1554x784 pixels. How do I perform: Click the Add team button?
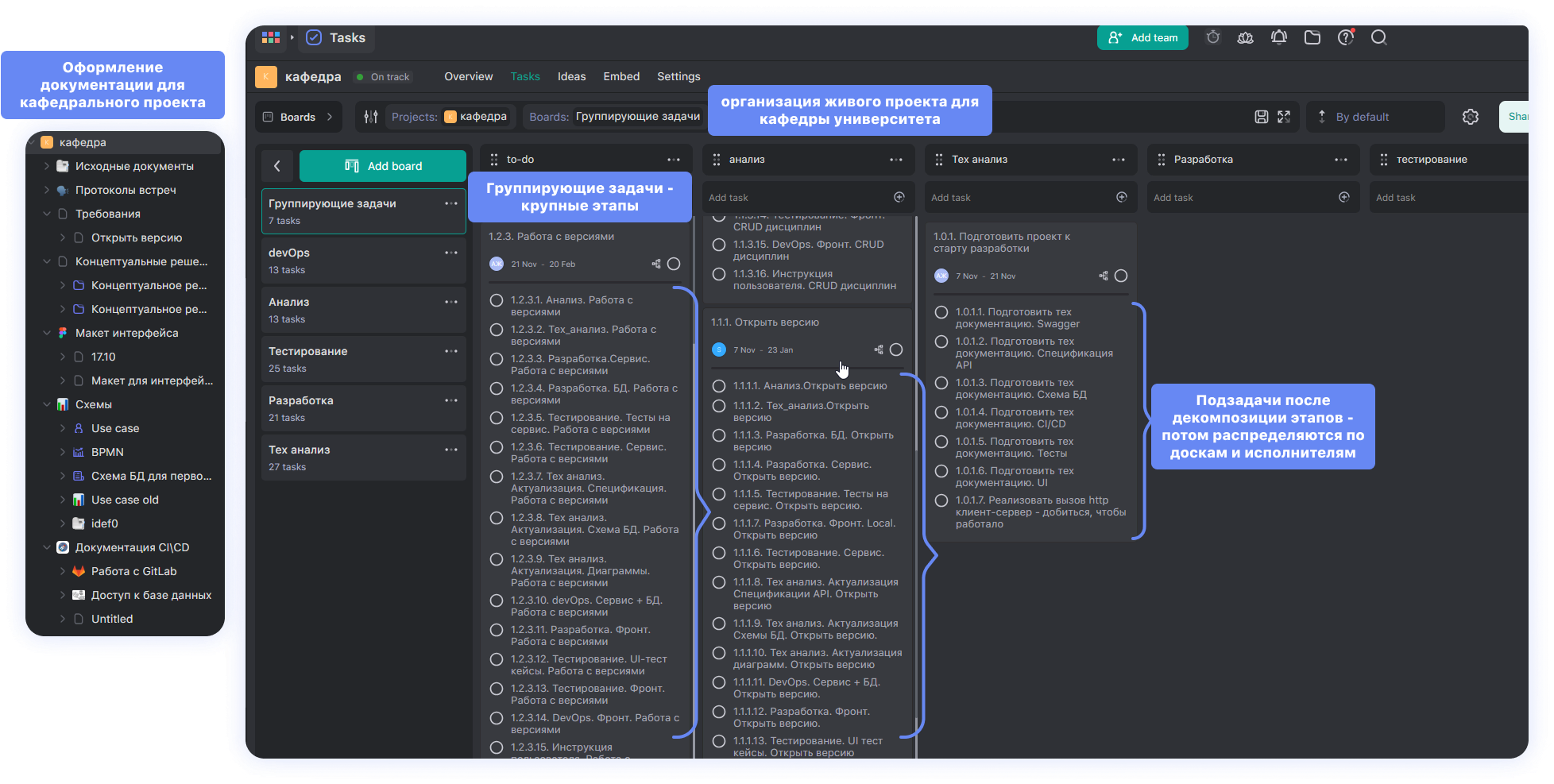1142,37
